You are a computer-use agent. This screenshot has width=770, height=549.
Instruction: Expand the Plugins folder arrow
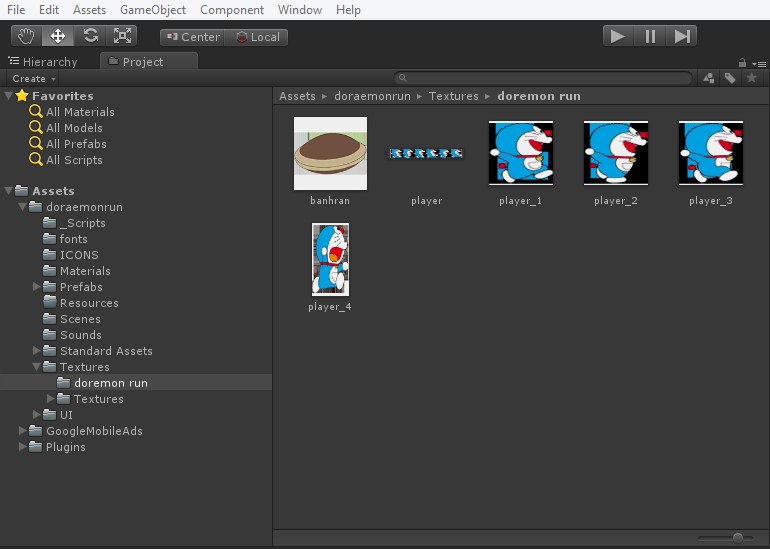pyautogui.click(x=22, y=446)
